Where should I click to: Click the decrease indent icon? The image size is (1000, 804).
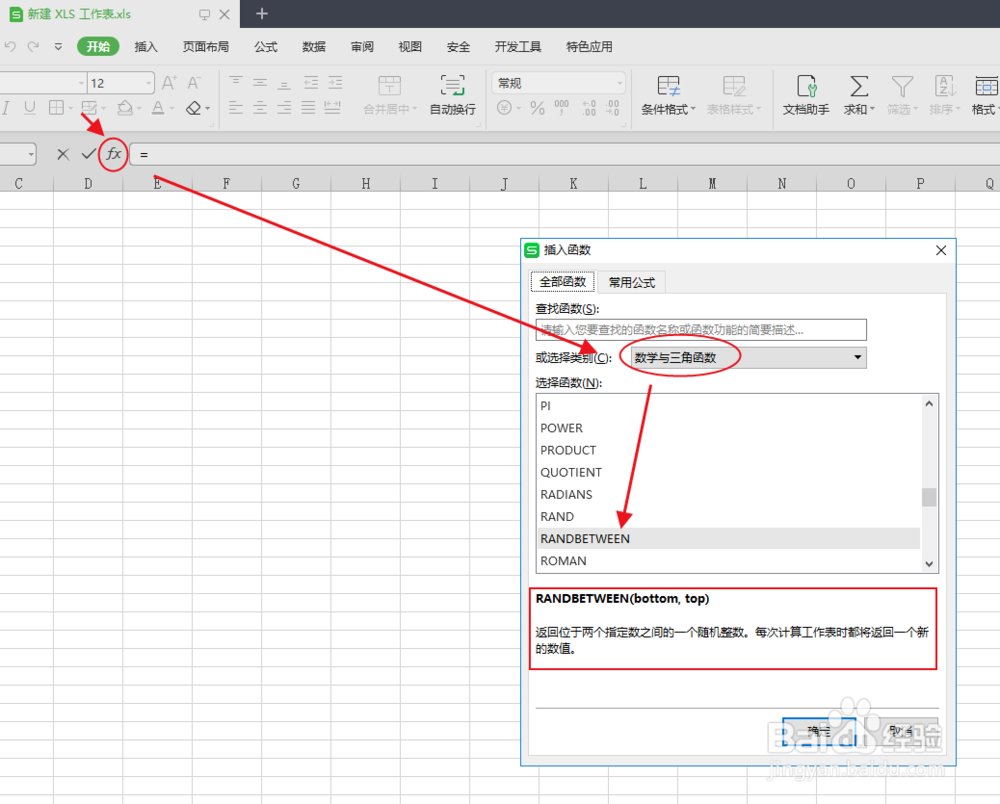pyautogui.click(x=311, y=83)
